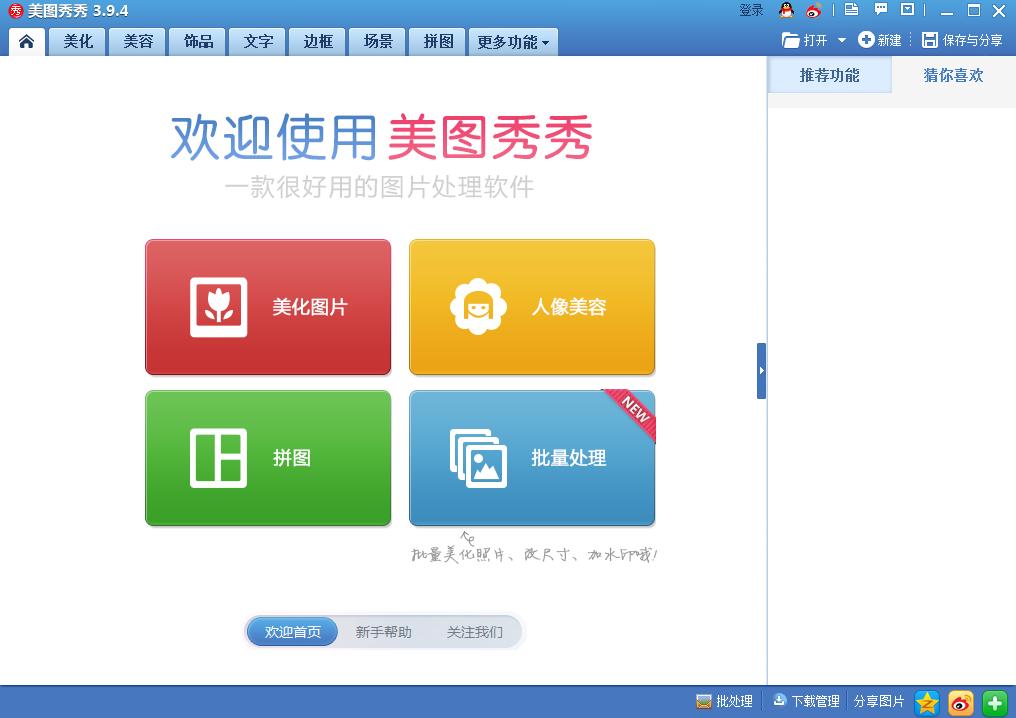
Task: Switch to the 美化 tab
Action: pyautogui.click(x=77, y=41)
